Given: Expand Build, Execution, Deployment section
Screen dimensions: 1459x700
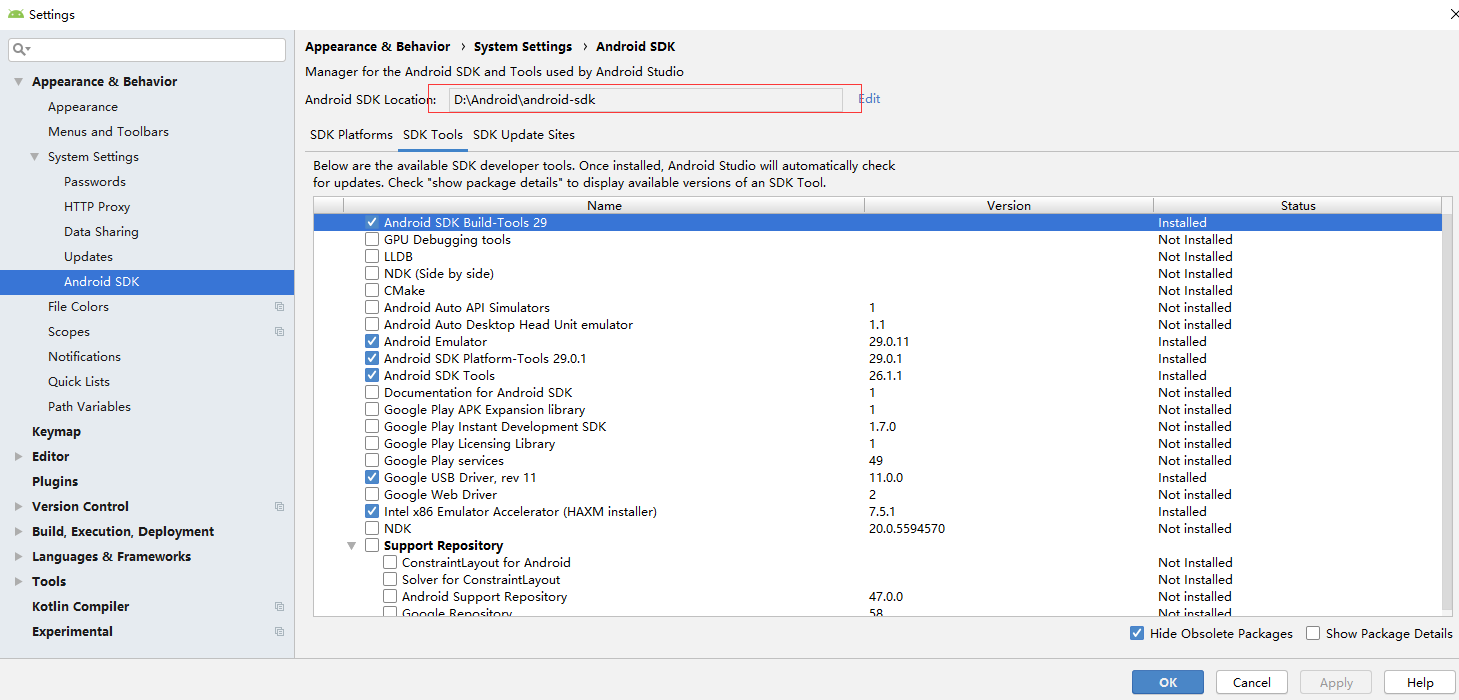Looking at the screenshot, I should (18, 532).
